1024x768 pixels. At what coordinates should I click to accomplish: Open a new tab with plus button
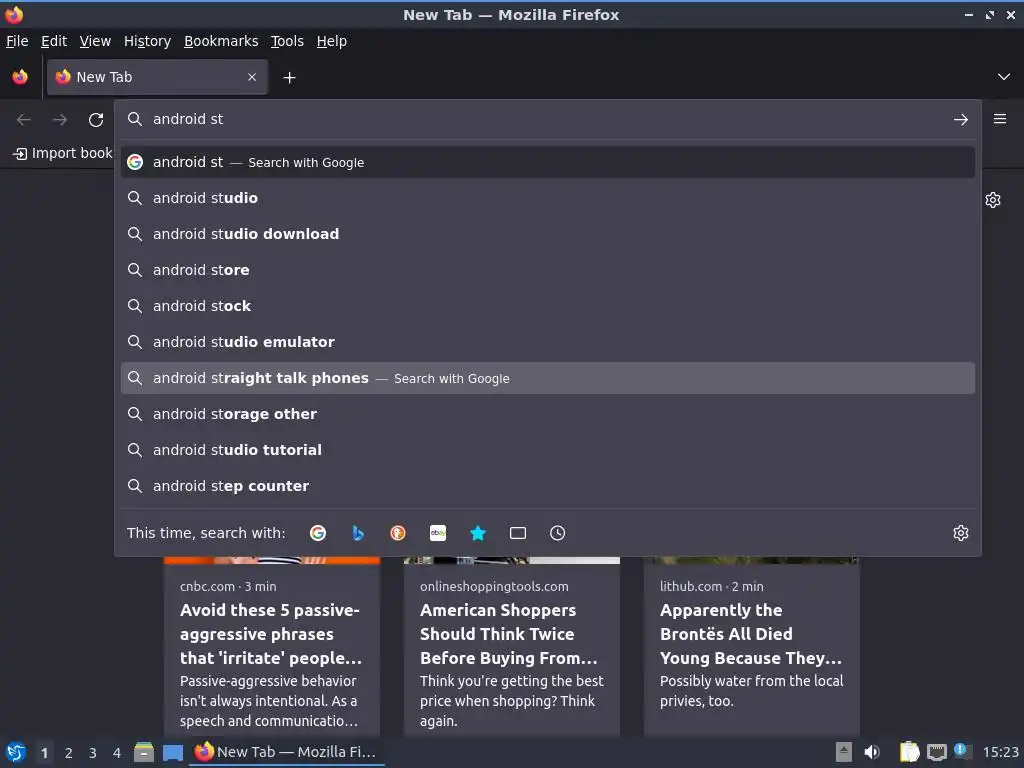point(289,78)
